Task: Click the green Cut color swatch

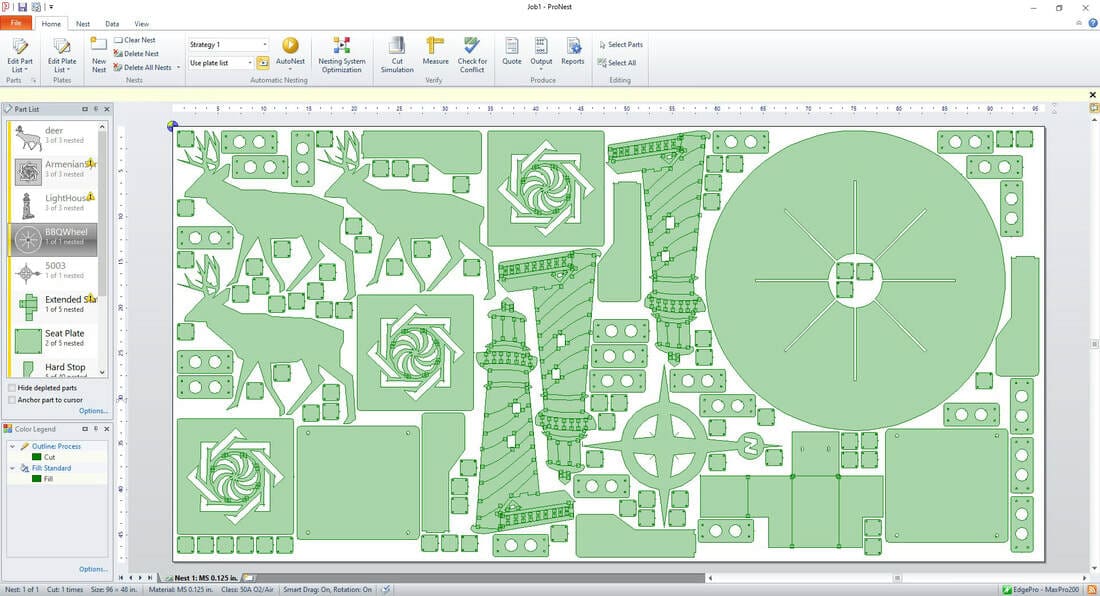Action: tap(37, 457)
